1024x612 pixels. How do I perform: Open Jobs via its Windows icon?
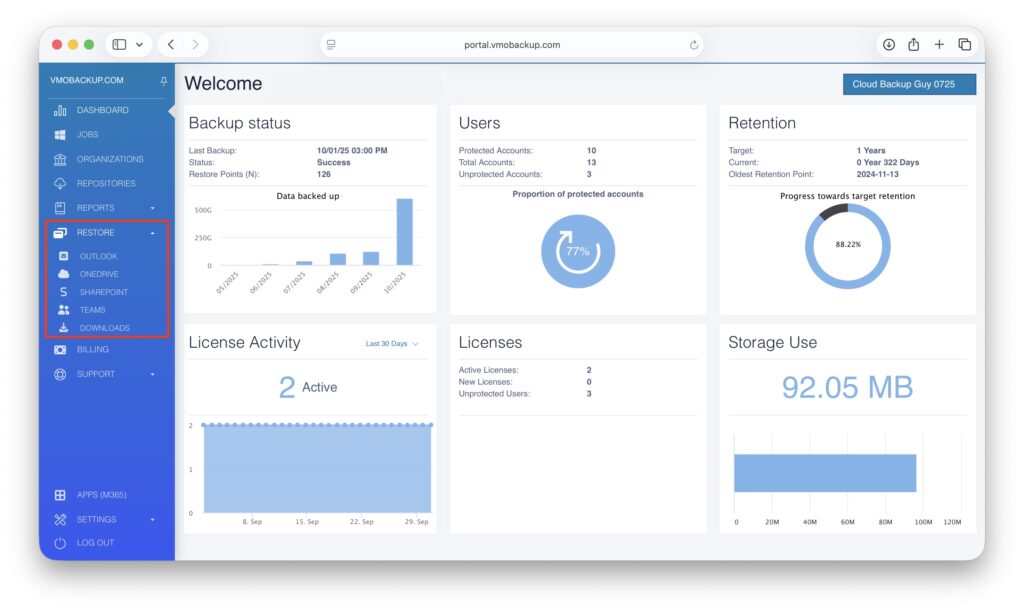(x=60, y=134)
